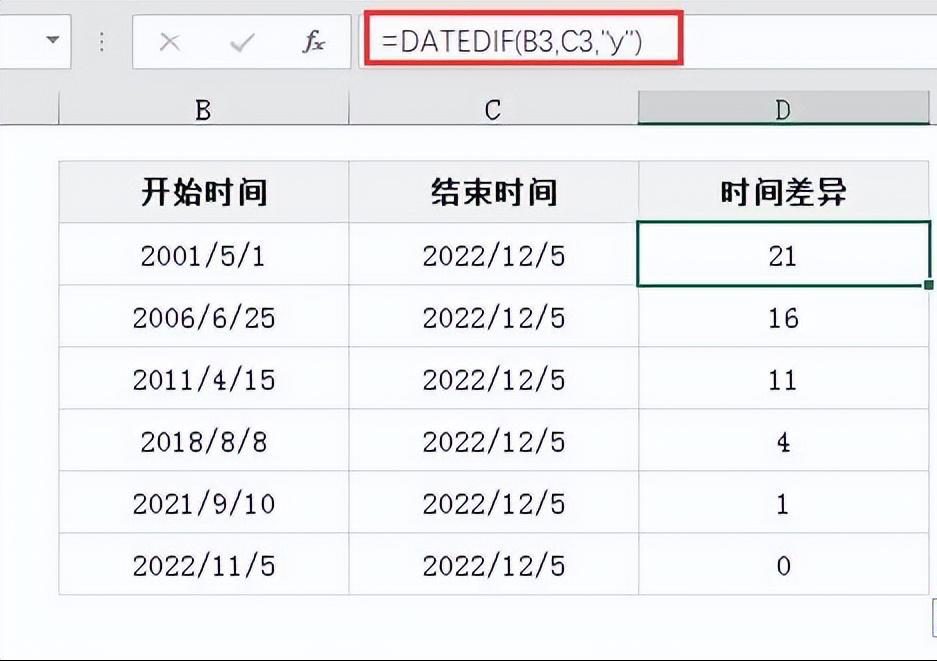This screenshot has height=661, width=937.
Task: Click the three-dot name box resize handle
Action: (x=102, y=42)
